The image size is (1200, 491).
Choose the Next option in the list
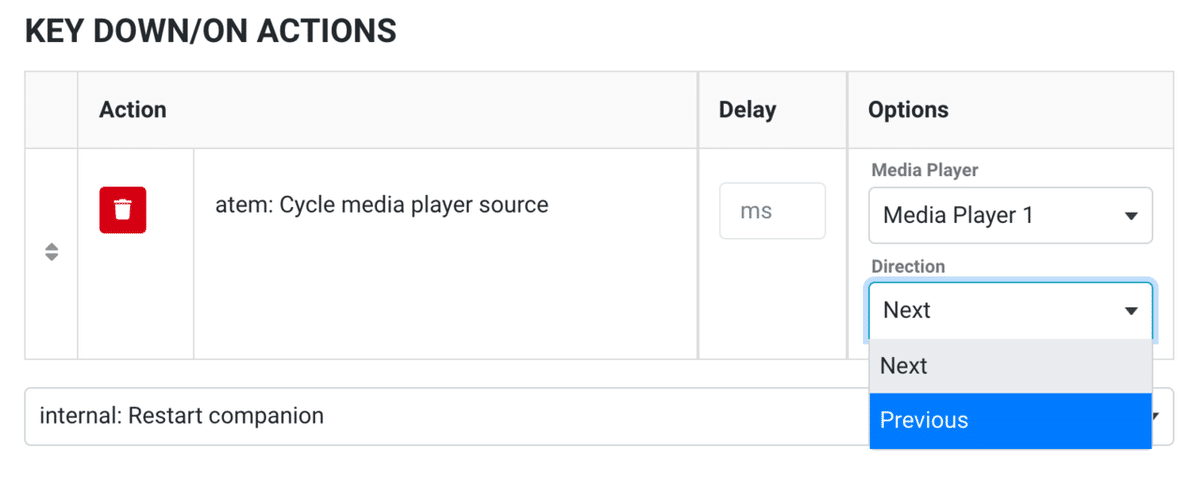tap(1010, 366)
